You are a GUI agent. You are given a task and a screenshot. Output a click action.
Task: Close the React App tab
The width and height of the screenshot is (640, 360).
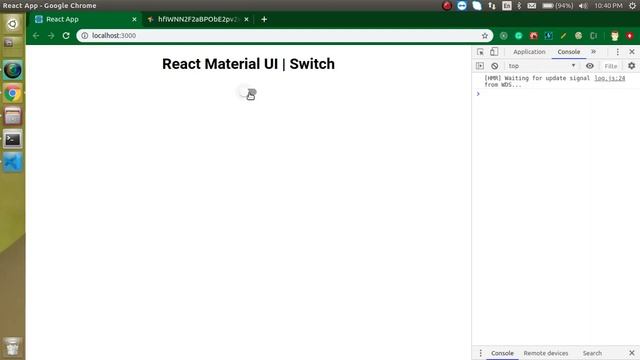(134, 19)
